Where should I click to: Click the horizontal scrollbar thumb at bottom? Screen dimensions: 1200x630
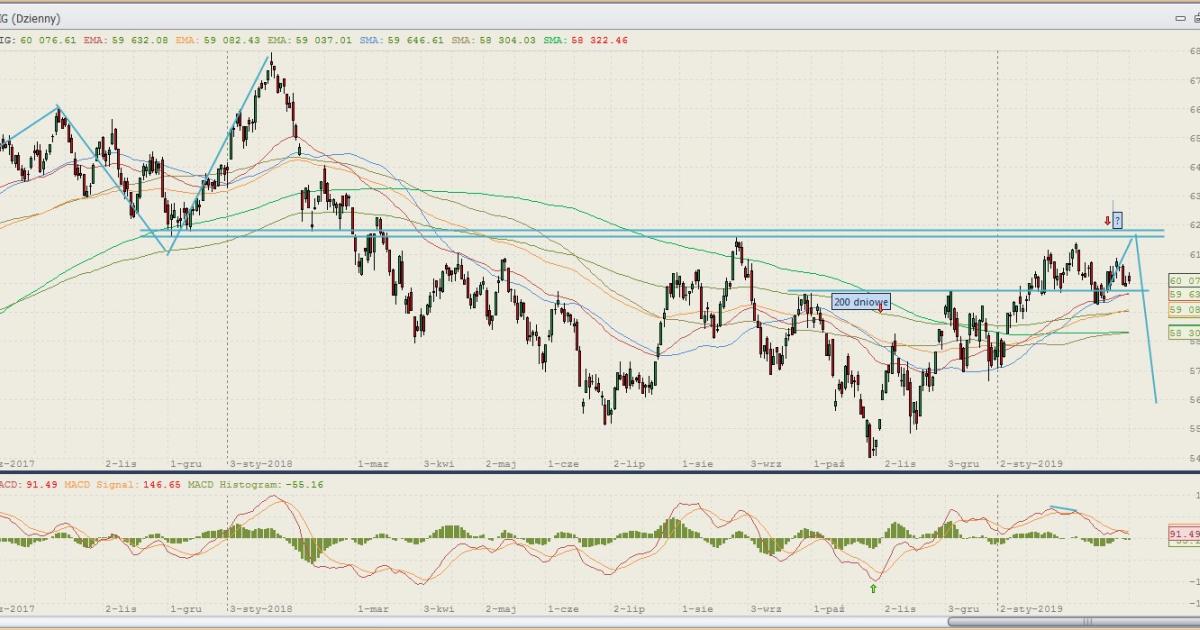pyautogui.click(x=1087, y=621)
